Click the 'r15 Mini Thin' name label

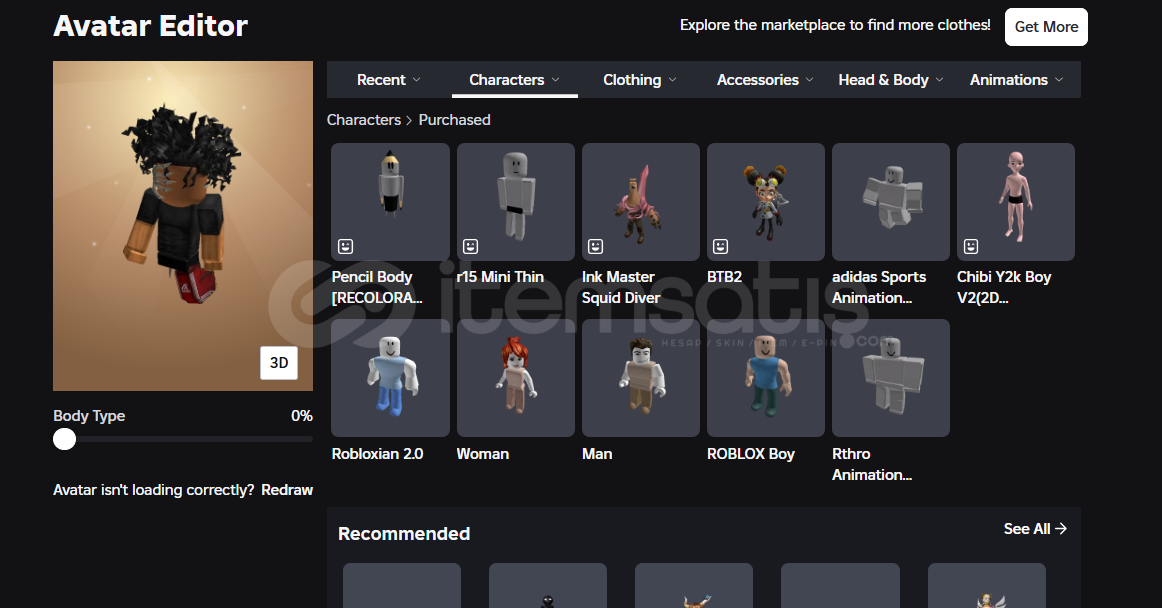click(x=500, y=277)
